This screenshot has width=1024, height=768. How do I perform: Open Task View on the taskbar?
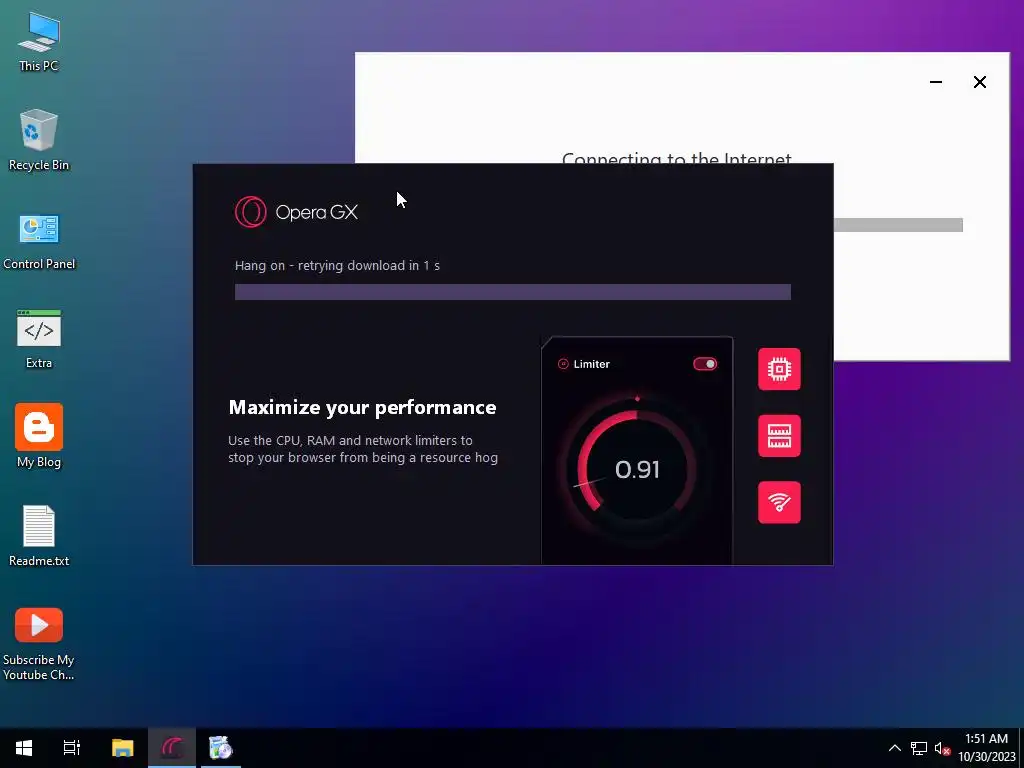[x=72, y=748]
